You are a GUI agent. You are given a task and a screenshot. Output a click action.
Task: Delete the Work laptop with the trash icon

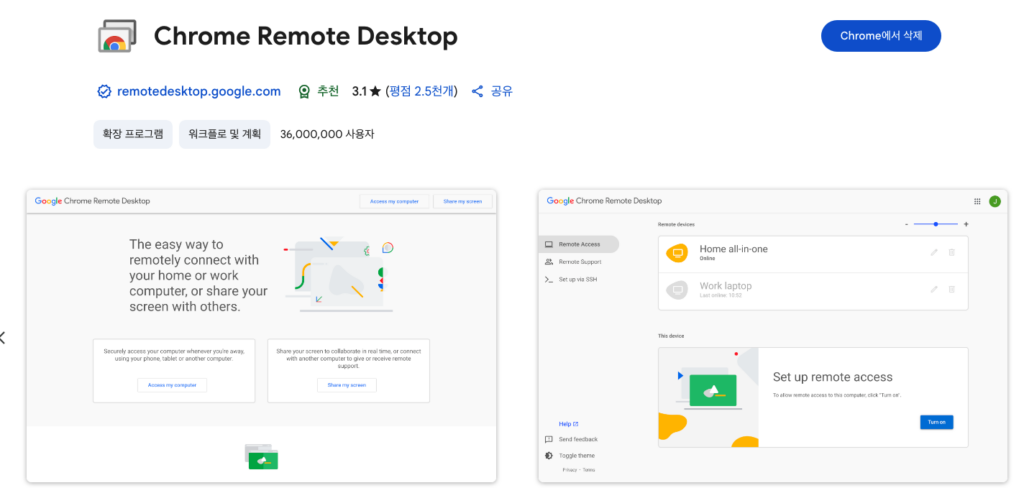(x=952, y=289)
